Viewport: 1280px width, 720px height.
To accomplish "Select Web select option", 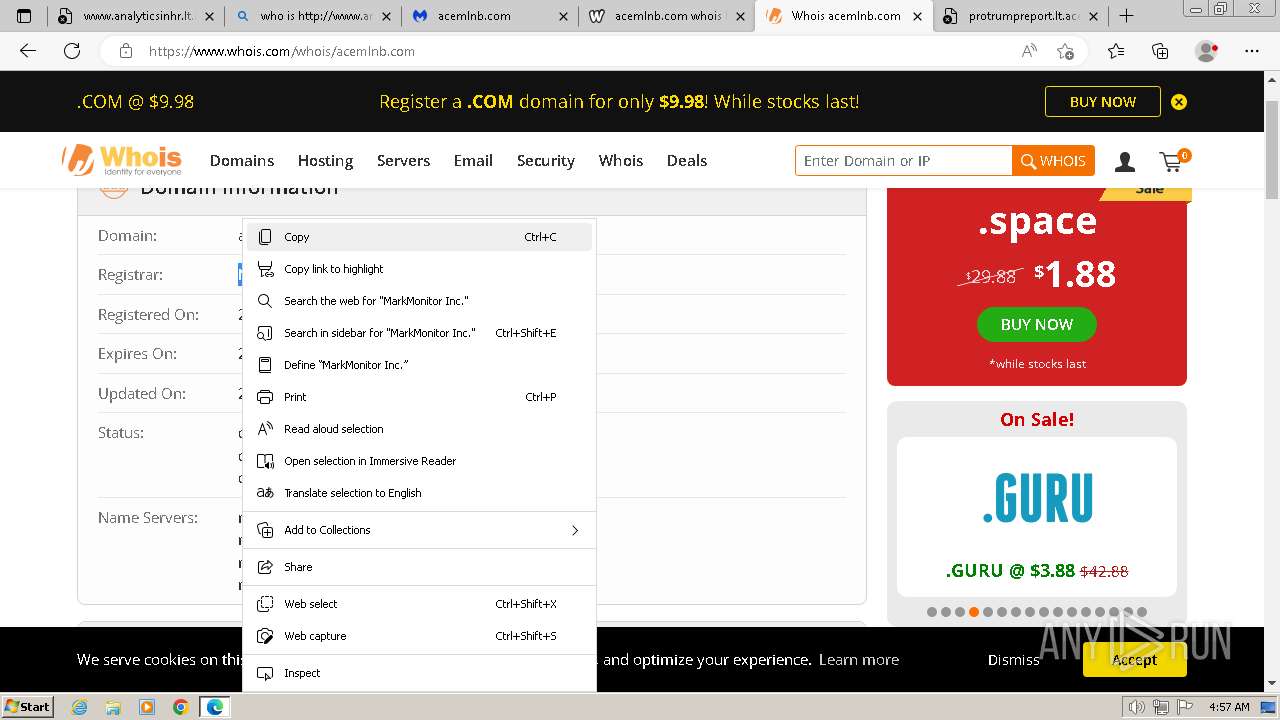I will pyautogui.click(x=419, y=604).
